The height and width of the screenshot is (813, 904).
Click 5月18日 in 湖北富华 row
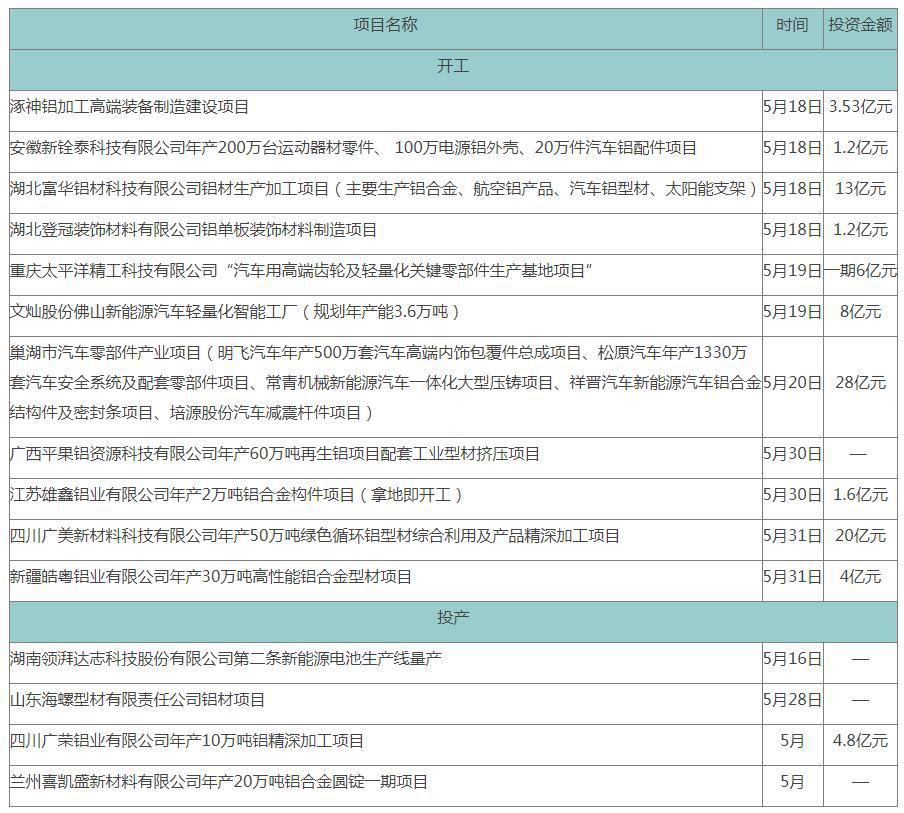(792, 189)
